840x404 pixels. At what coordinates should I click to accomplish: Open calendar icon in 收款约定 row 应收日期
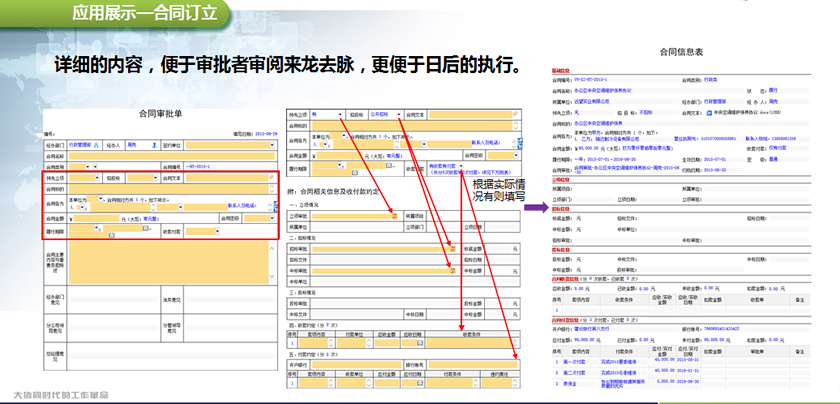420,343
